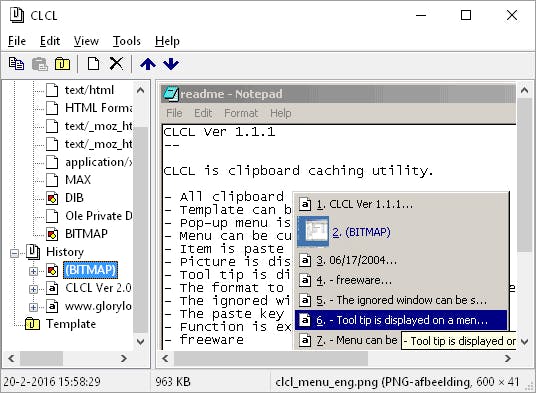Collapse the History tree node

click(x=14, y=253)
